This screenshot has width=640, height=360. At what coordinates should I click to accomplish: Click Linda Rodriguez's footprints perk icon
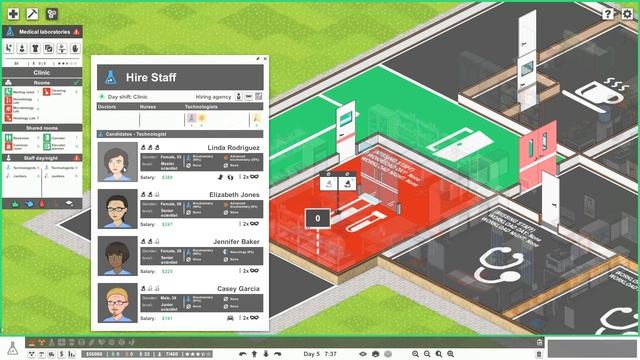pyautogui.click(x=230, y=177)
